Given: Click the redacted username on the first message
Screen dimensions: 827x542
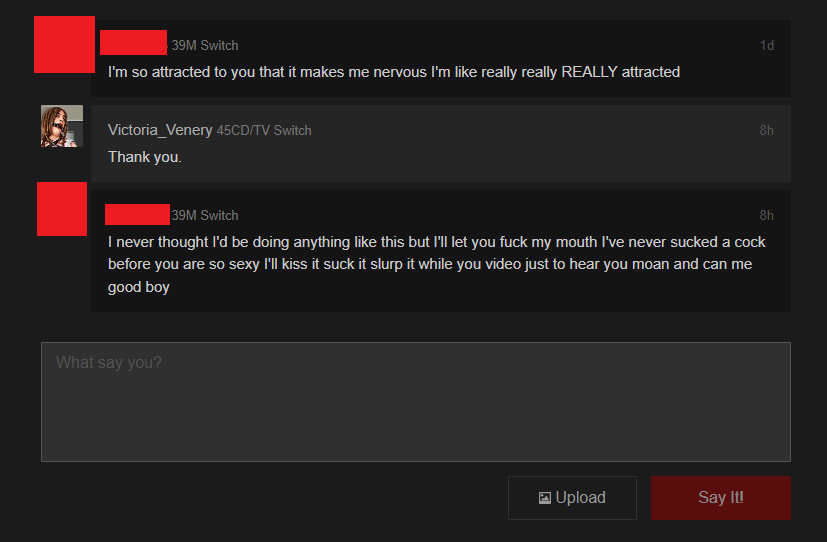Looking at the screenshot, I should [x=133, y=43].
